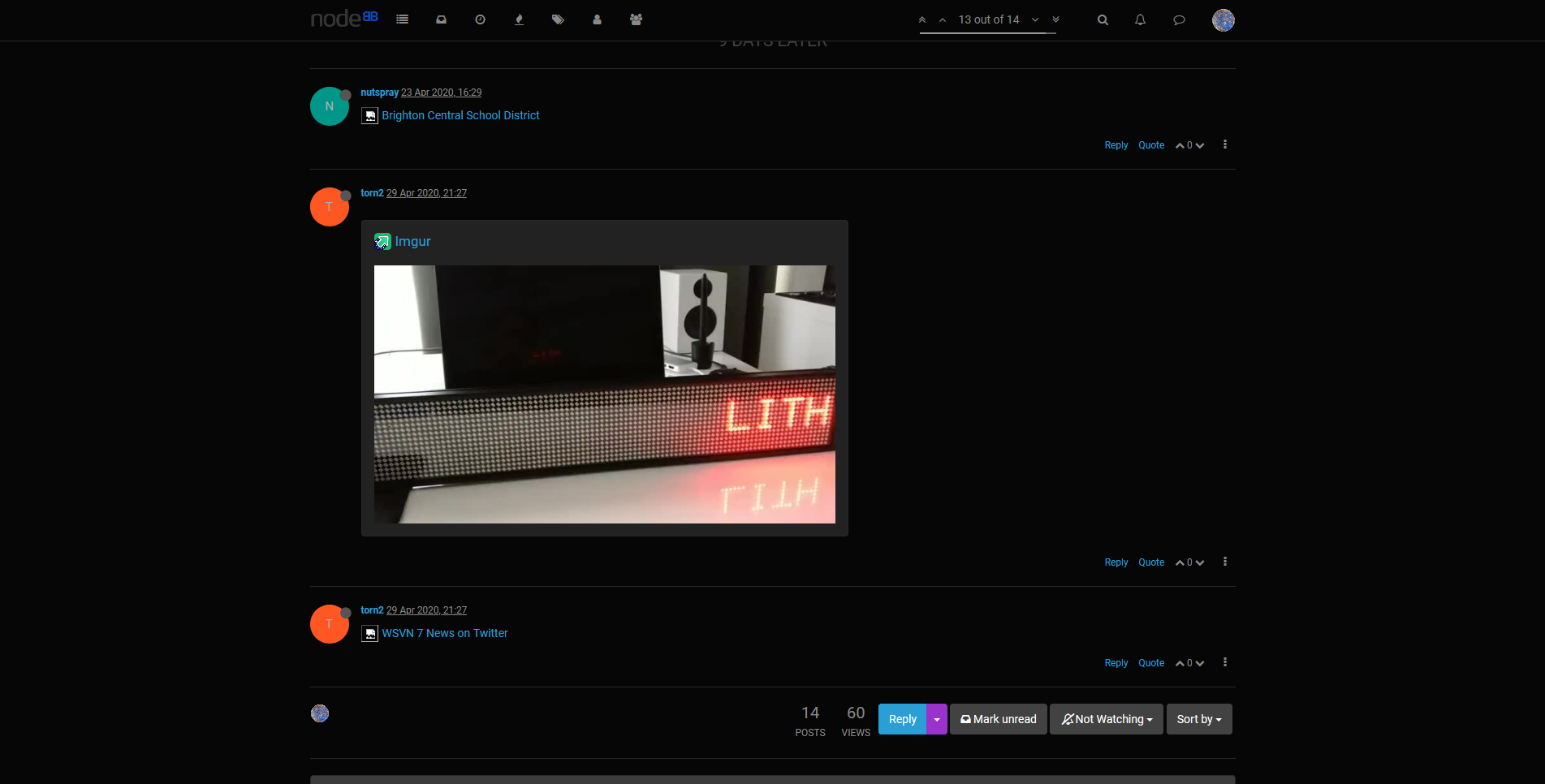This screenshot has height=784, width=1545.
Task: Open recent topics with the clock icon
Action: [x=480, y=19]
